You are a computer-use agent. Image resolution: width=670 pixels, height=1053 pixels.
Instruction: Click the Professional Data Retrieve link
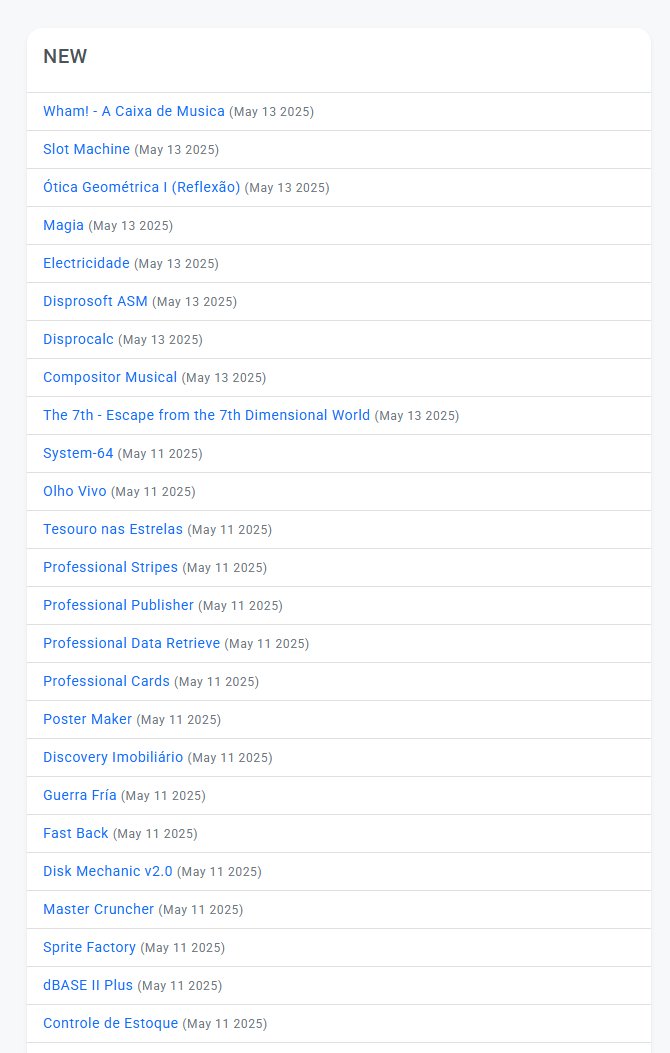tap(132, 643)
